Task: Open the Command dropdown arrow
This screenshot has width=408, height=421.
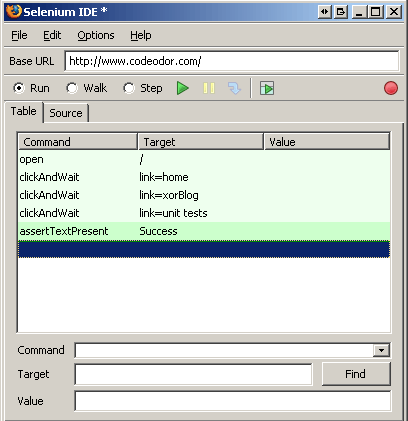Action: pos(381,350)
